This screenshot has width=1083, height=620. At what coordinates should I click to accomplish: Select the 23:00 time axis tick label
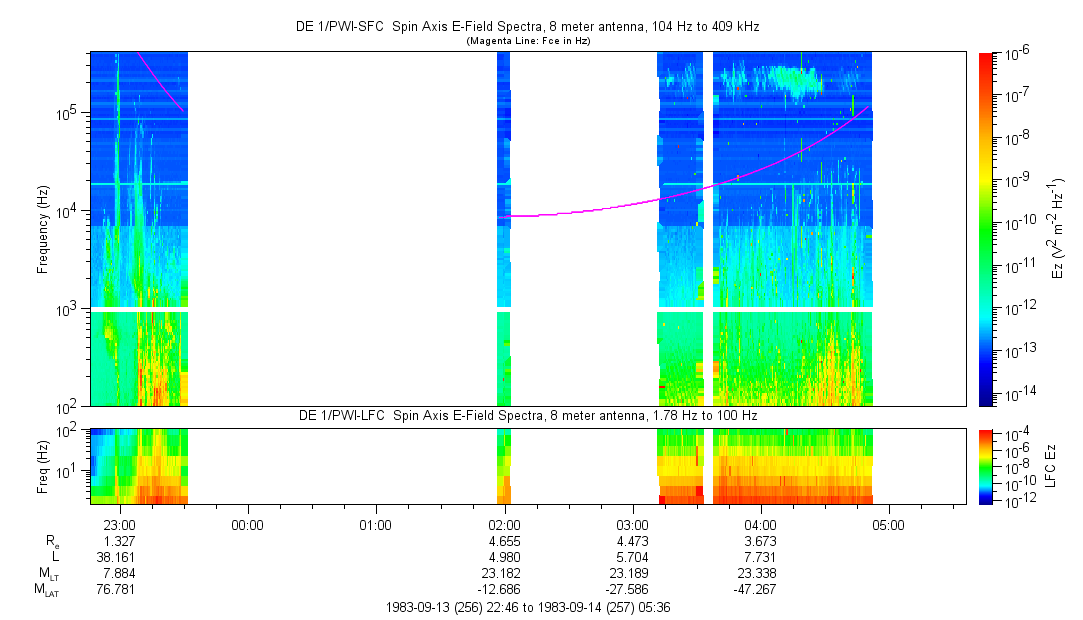click(119, 524)
